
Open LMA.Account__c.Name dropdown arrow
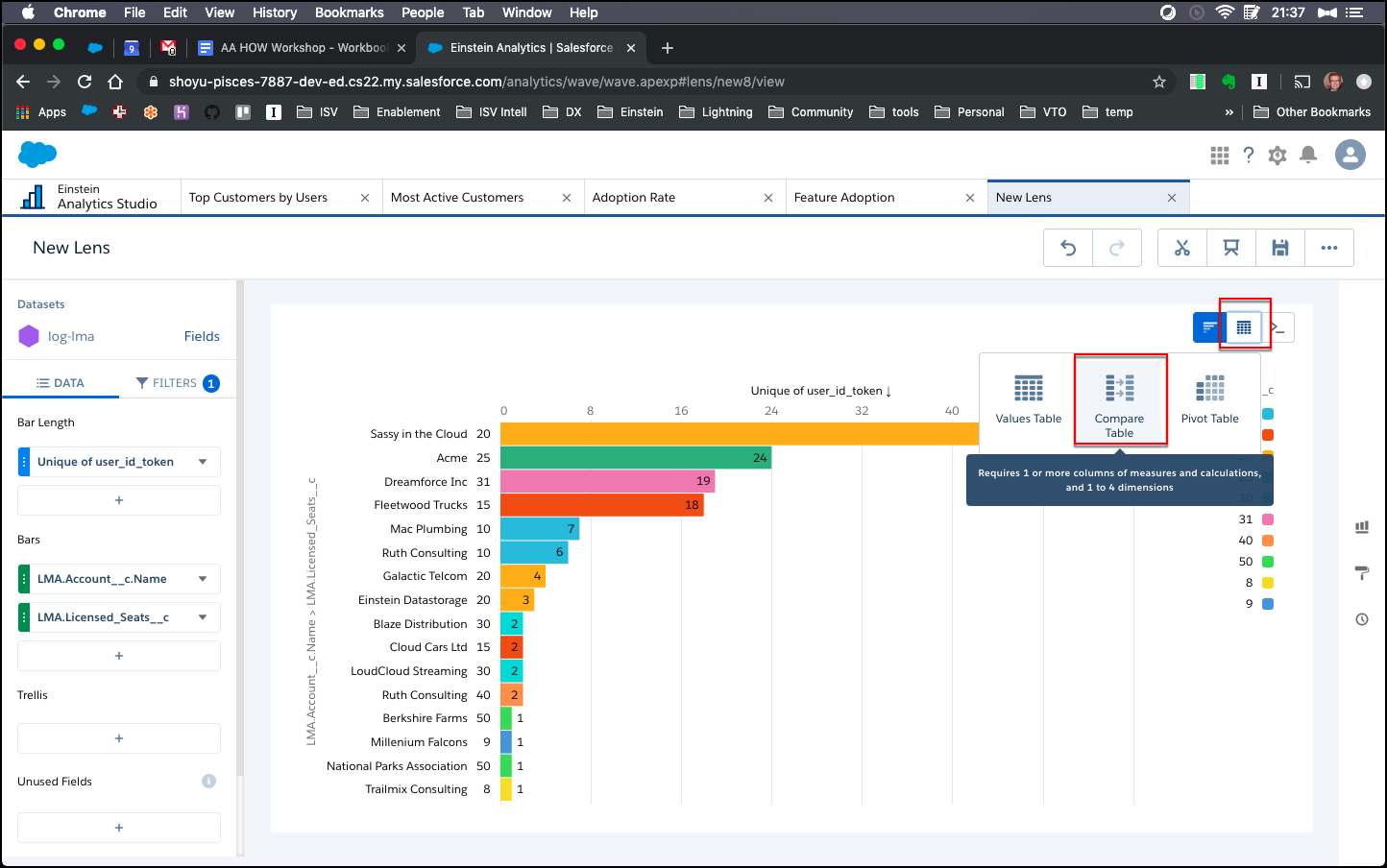point(203,579)
